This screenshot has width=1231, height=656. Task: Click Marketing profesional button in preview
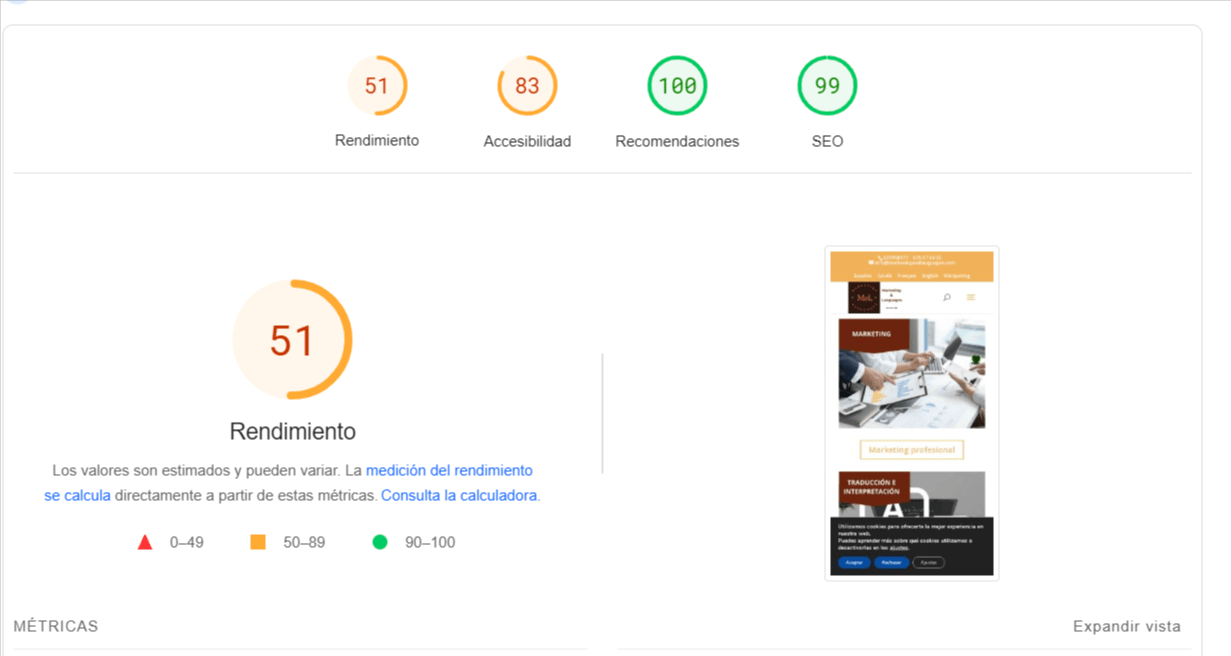(x=912, y=450)
